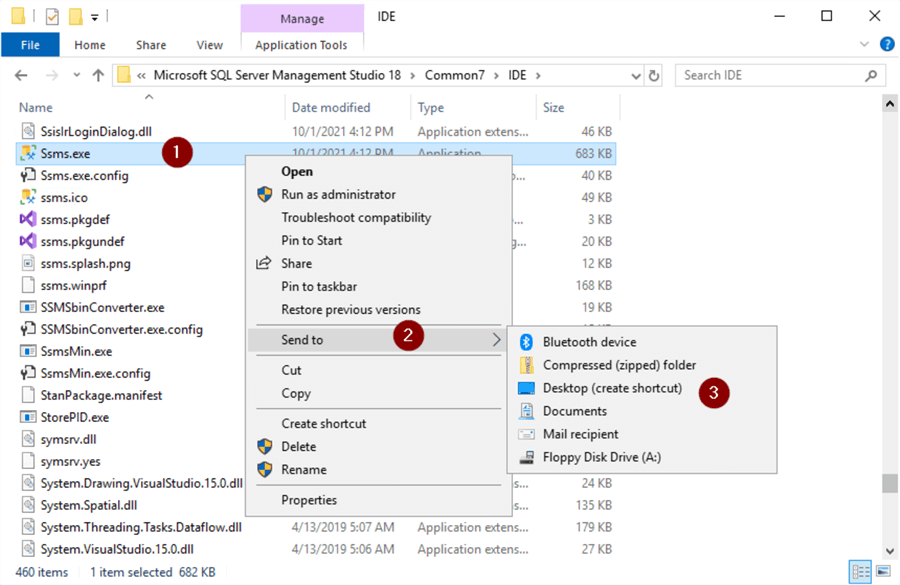
Task: Collapse the ribbon using the chevron
Action: pos(866,45)
